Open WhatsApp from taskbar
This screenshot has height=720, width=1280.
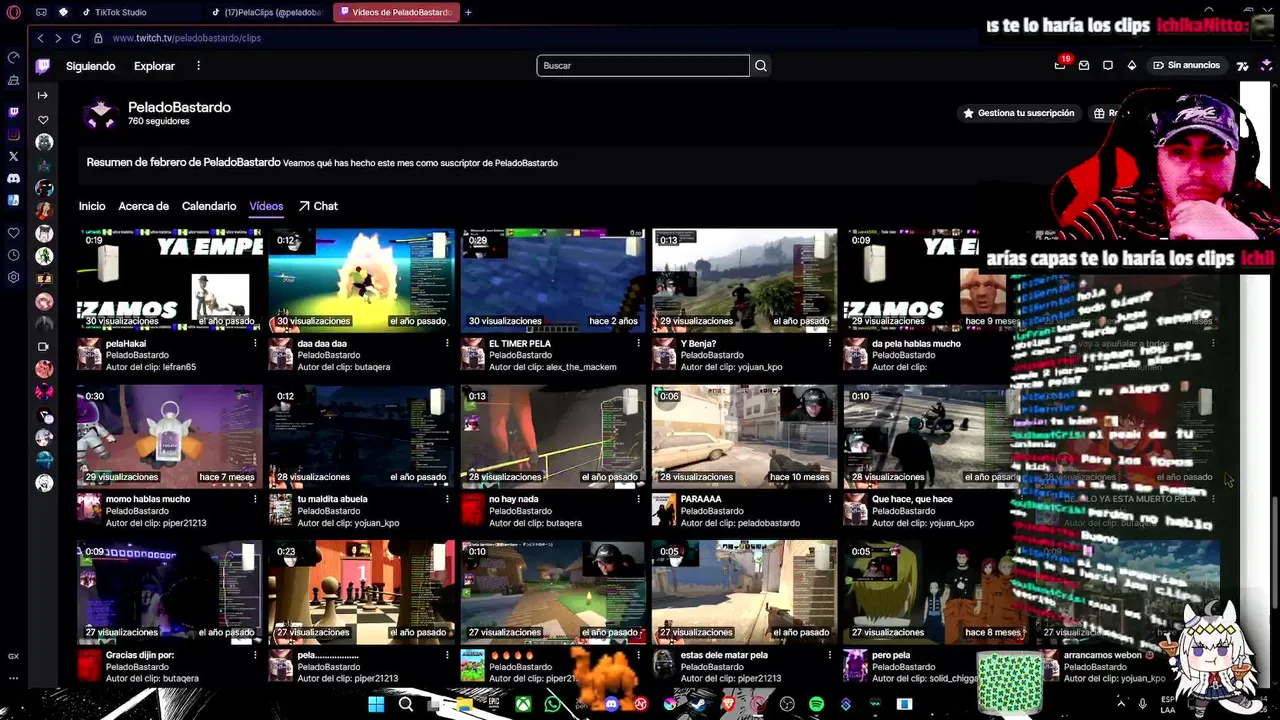[553, 705]
